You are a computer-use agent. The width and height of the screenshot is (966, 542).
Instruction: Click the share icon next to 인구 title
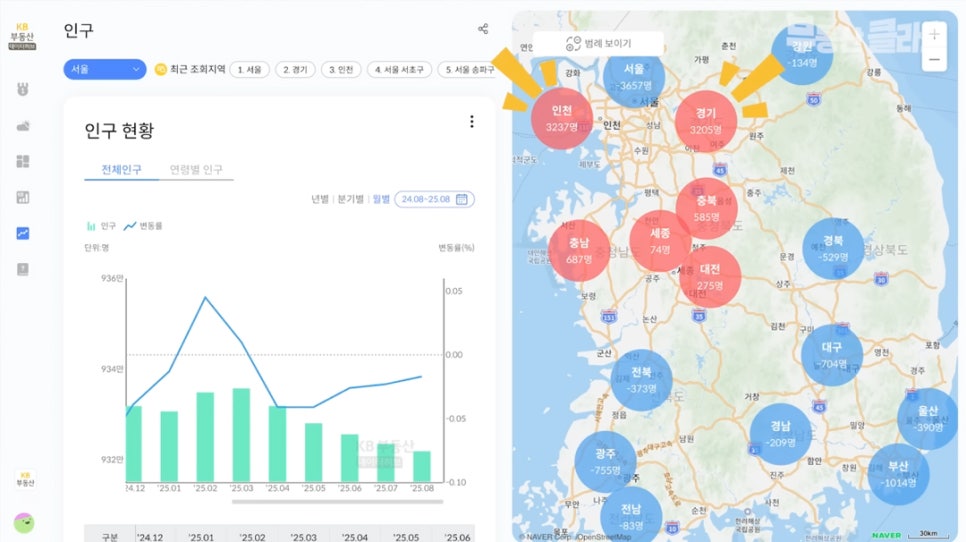pos(483,30)
